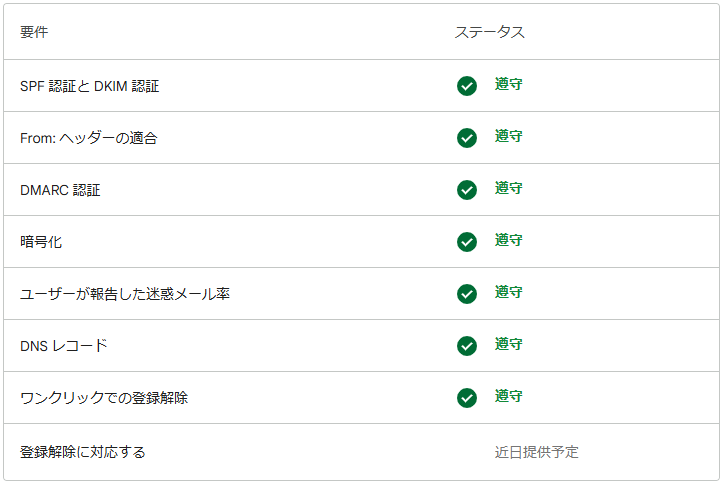Viewport: 725px width, 484px height.
Task: Click the ワンクリックでの登録解除 green checkmark
Action: [466, 398]
